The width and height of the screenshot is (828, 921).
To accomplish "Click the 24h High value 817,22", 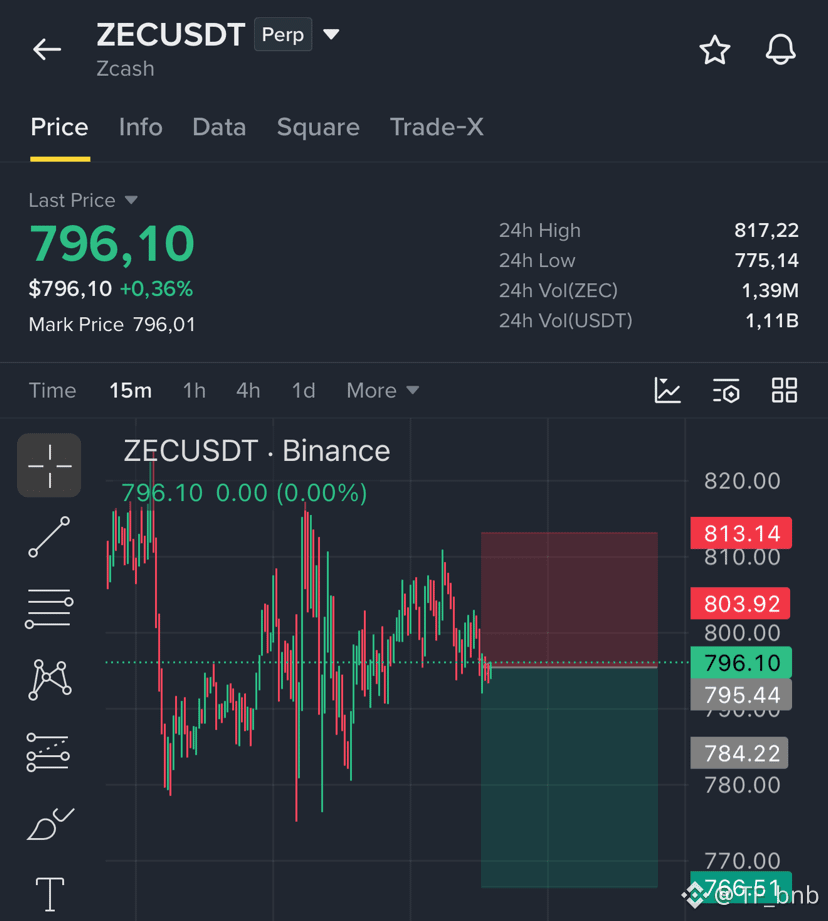I will click(766, 230).
